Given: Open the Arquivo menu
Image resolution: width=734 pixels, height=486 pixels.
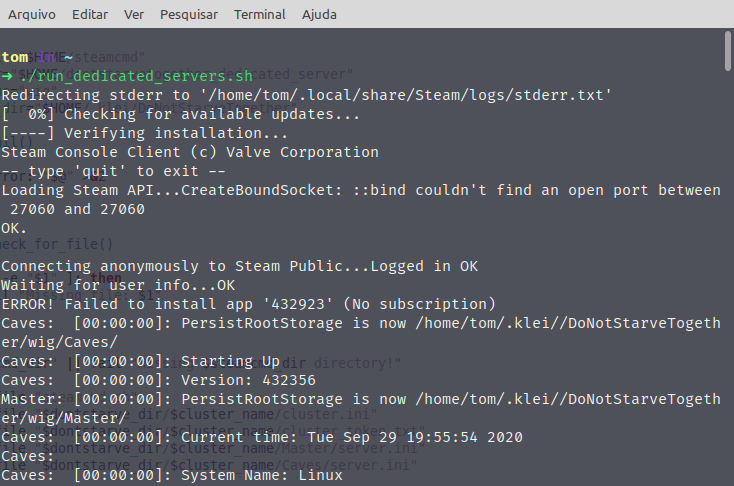Looking at the screenshot, I should point(32,15).
